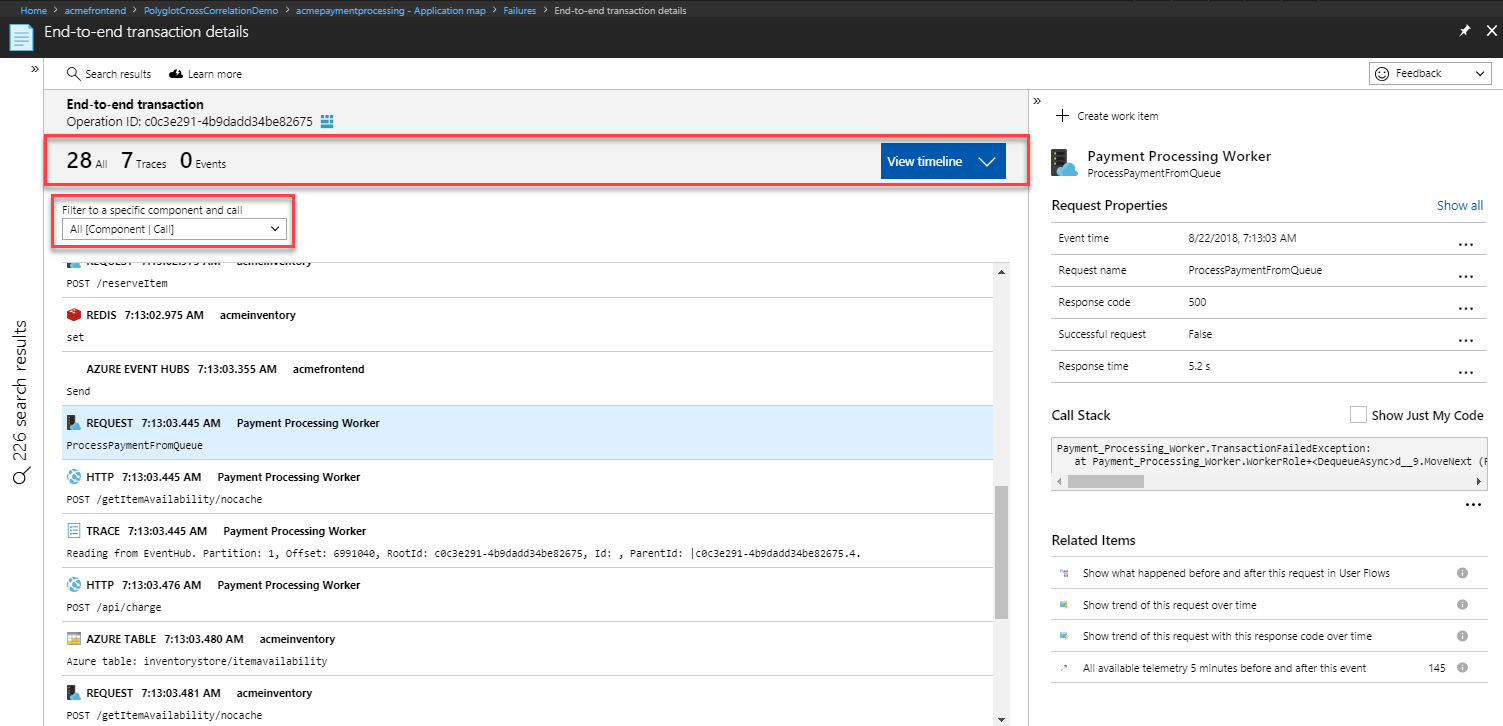Viewport: 1503px width, 726px height.
Task: Click the icon for trend of this request over time
Action: (x=1064, y=606)
